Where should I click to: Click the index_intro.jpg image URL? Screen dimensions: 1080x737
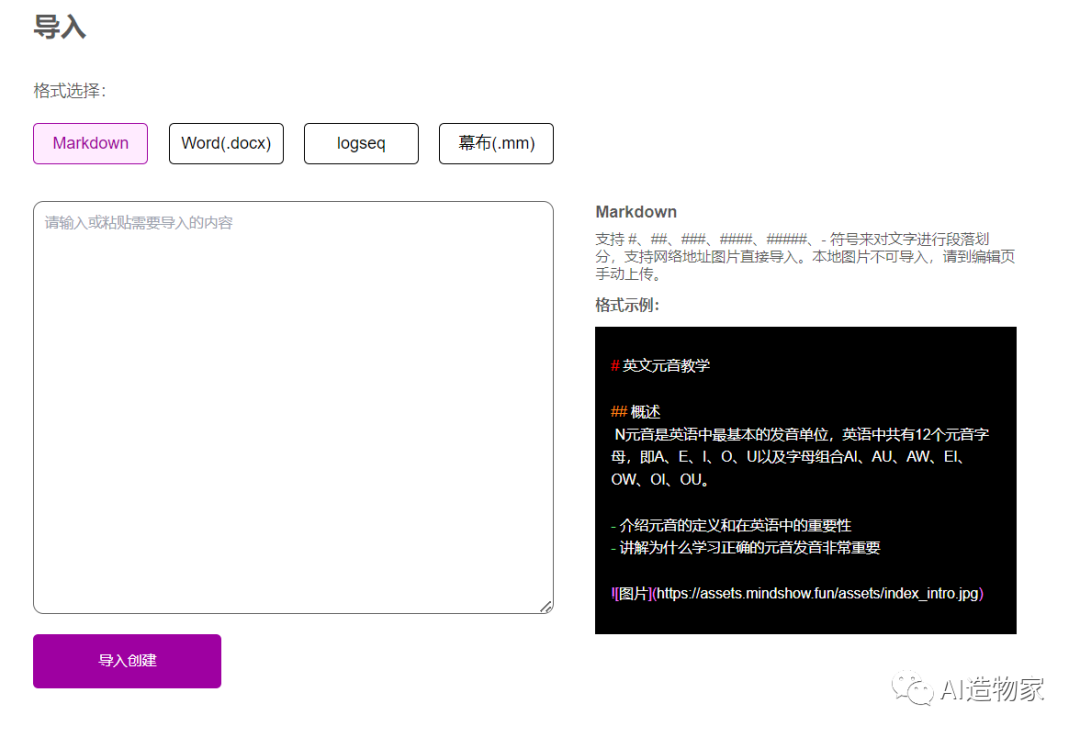pyautogui.click(x=819, y=593)
